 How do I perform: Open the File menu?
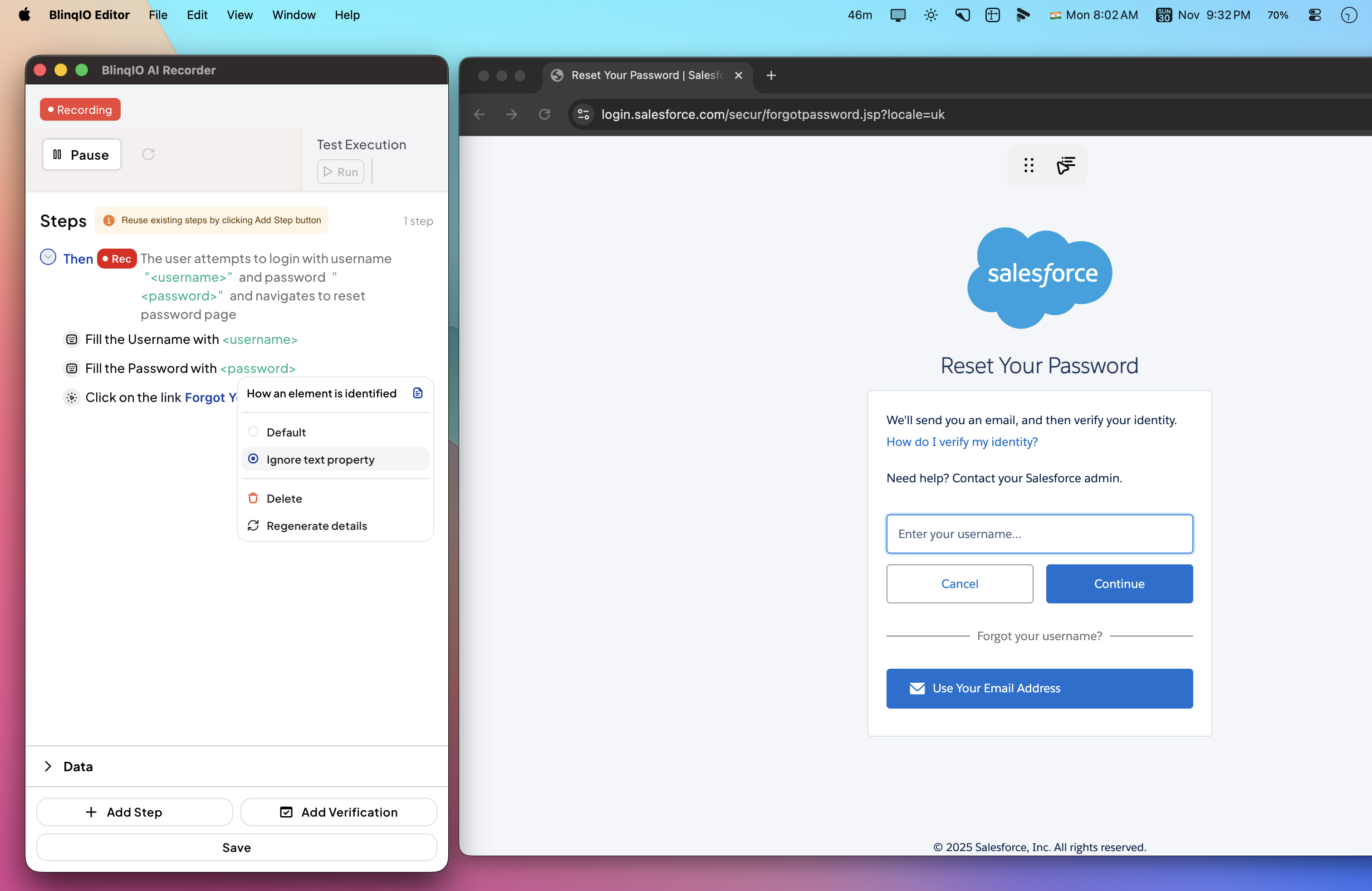(157, 15)
